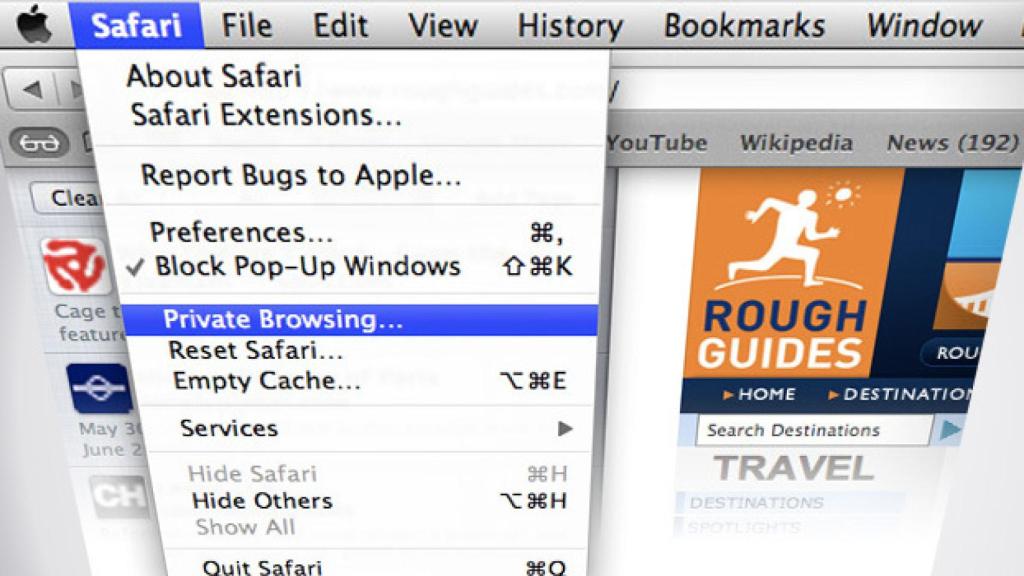1024x576 pixels.
Task: Open the Bookmarks menu
Action: [x=744, y=26]
